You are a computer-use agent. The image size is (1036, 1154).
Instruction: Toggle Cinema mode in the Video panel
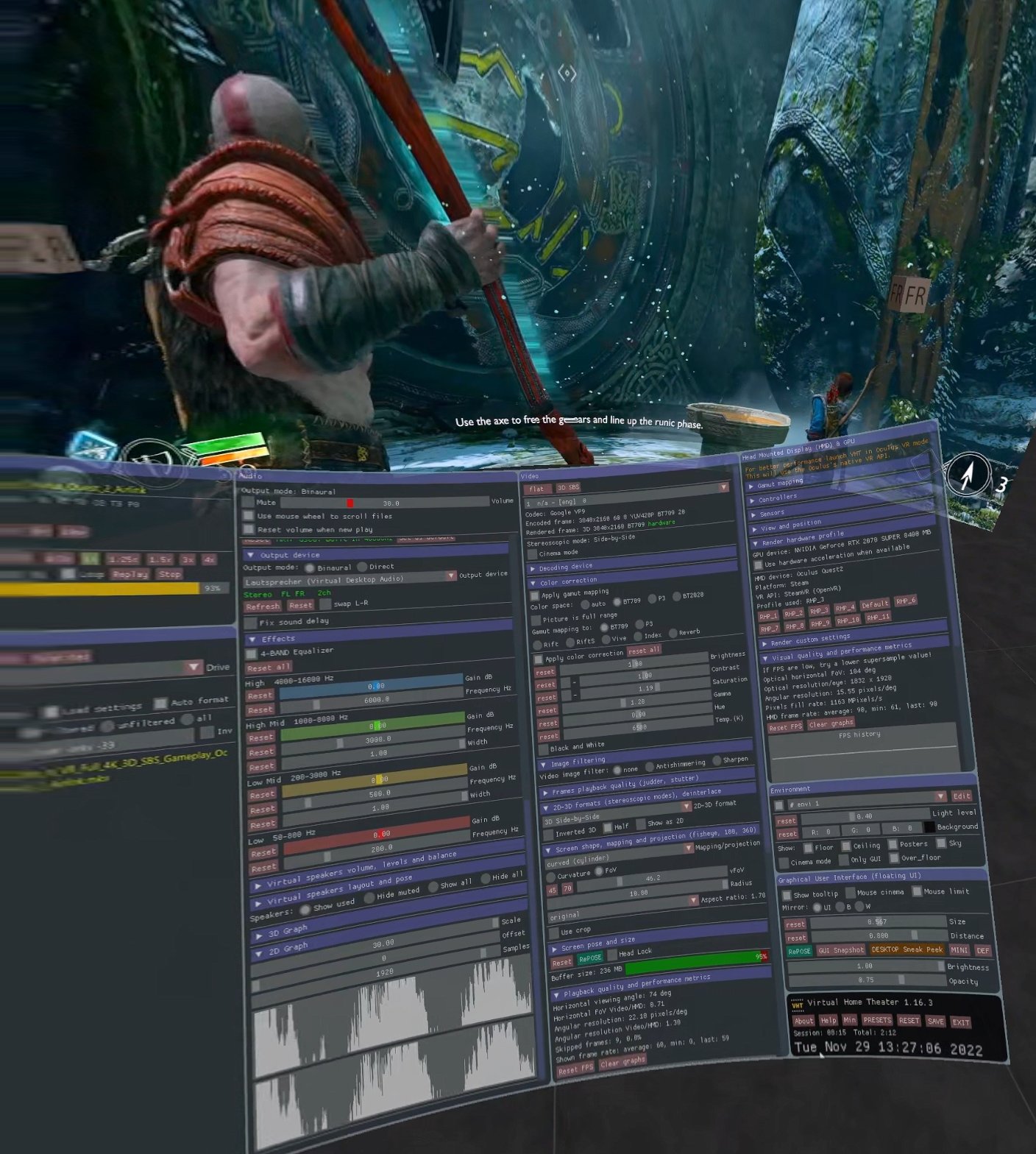tap(532, 554)
